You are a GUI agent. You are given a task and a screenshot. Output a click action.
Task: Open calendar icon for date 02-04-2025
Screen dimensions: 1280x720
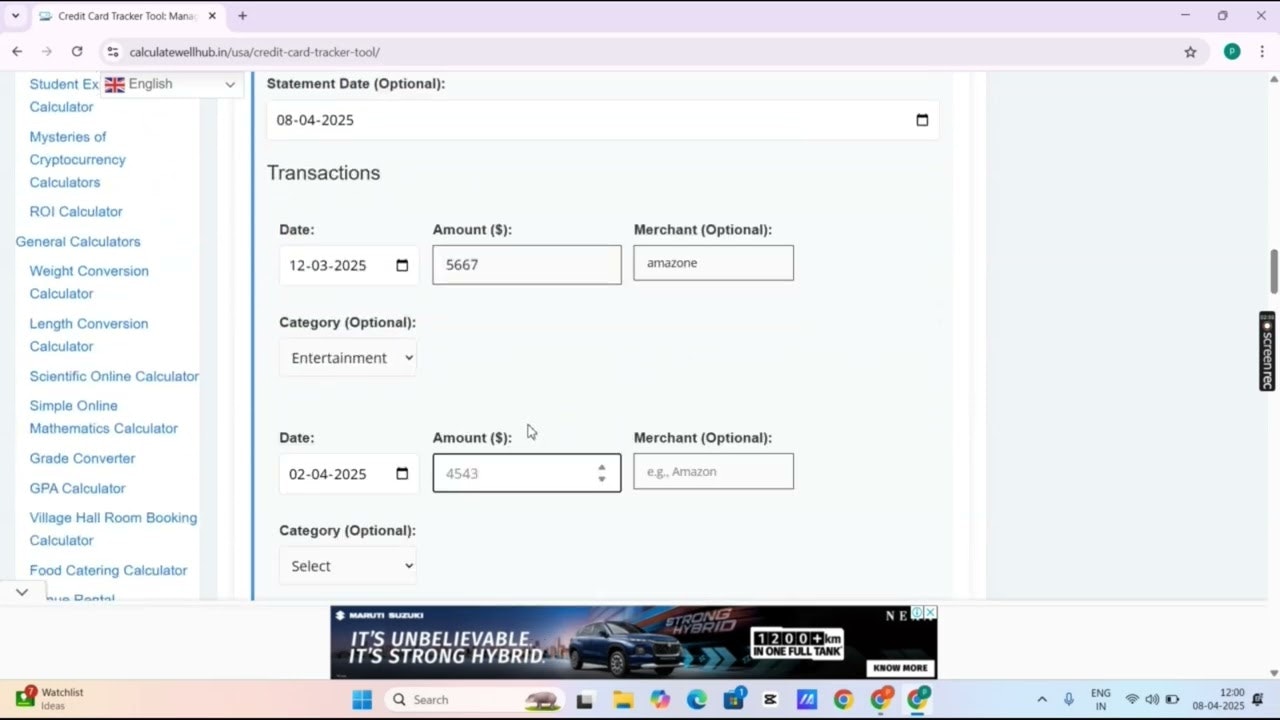pyautogui.click(x=402, y=474)
